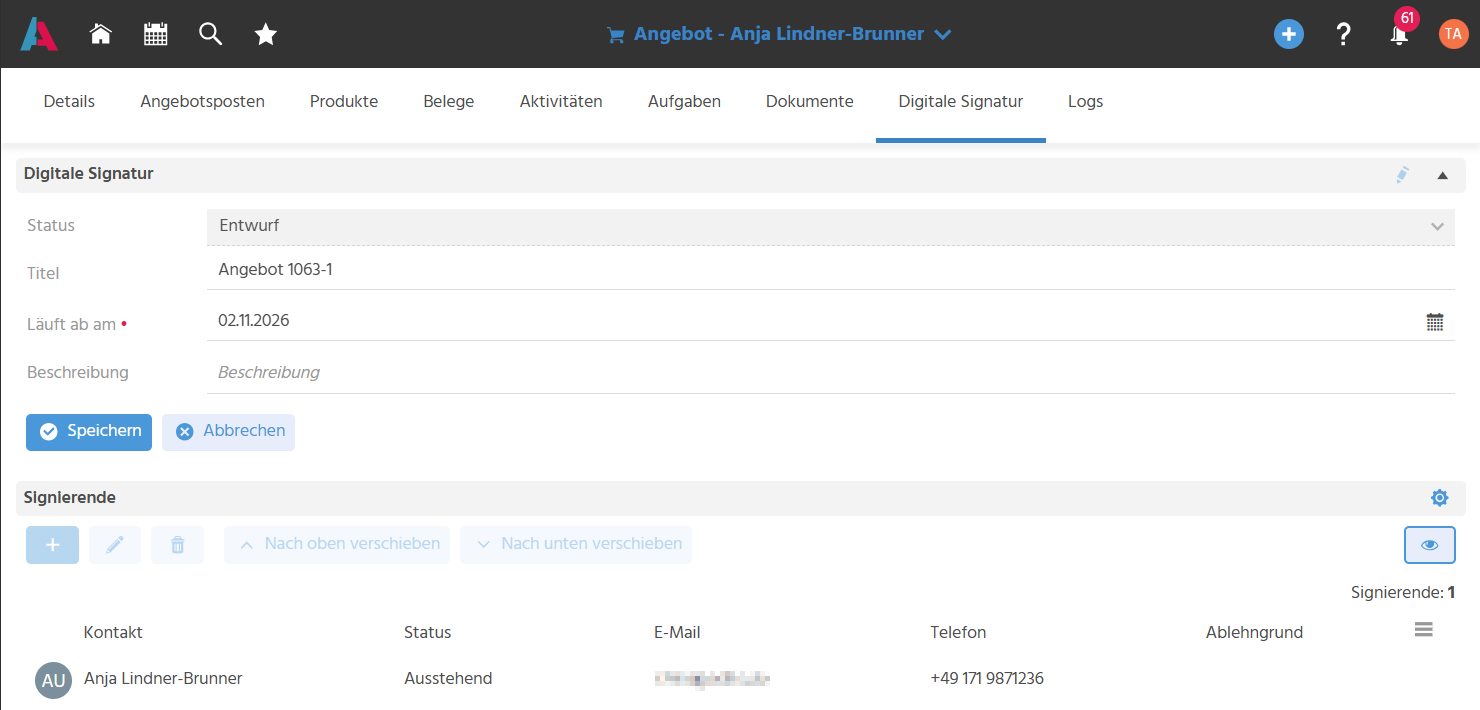Click the Speichern button
Image resolution: width=1480 pixels, height=710 pixels.
point(89,432)
